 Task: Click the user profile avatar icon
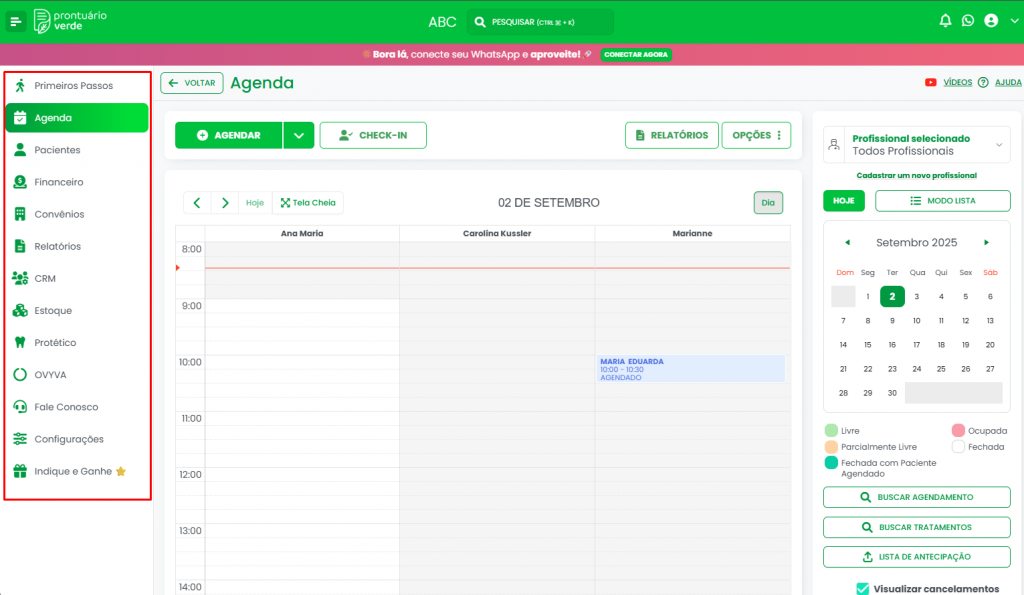991,21
